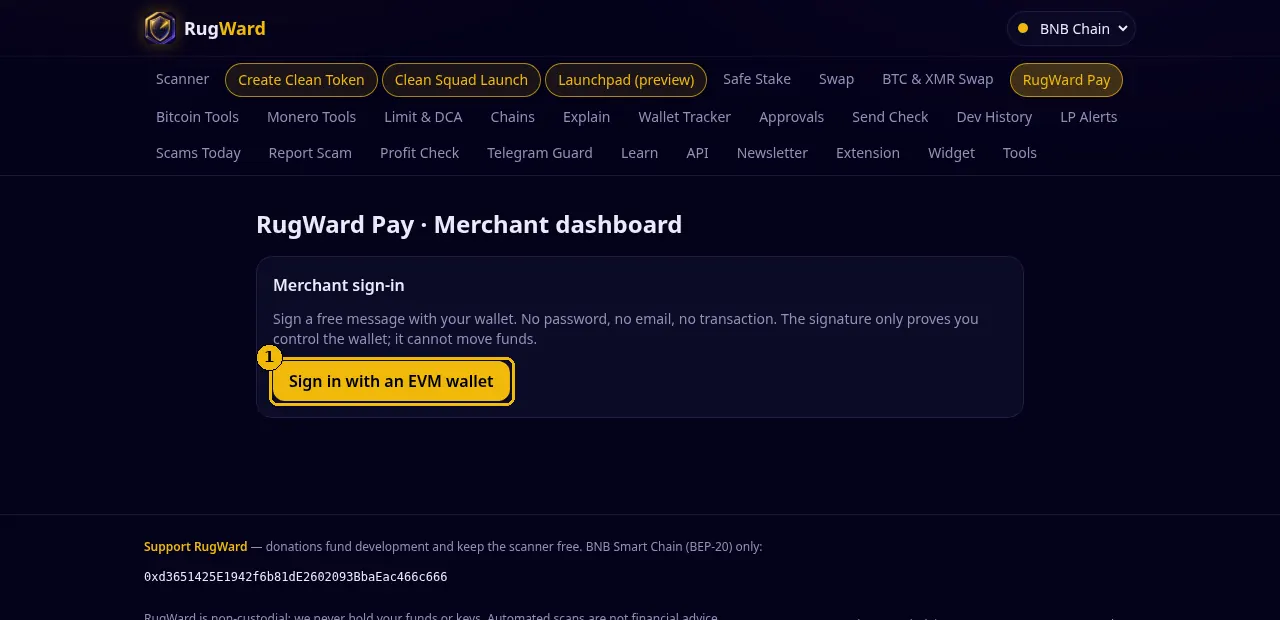Viewport: 1280px width, 620px height.
Task: Select the Scanner nav item
Action: pos(182,79)
